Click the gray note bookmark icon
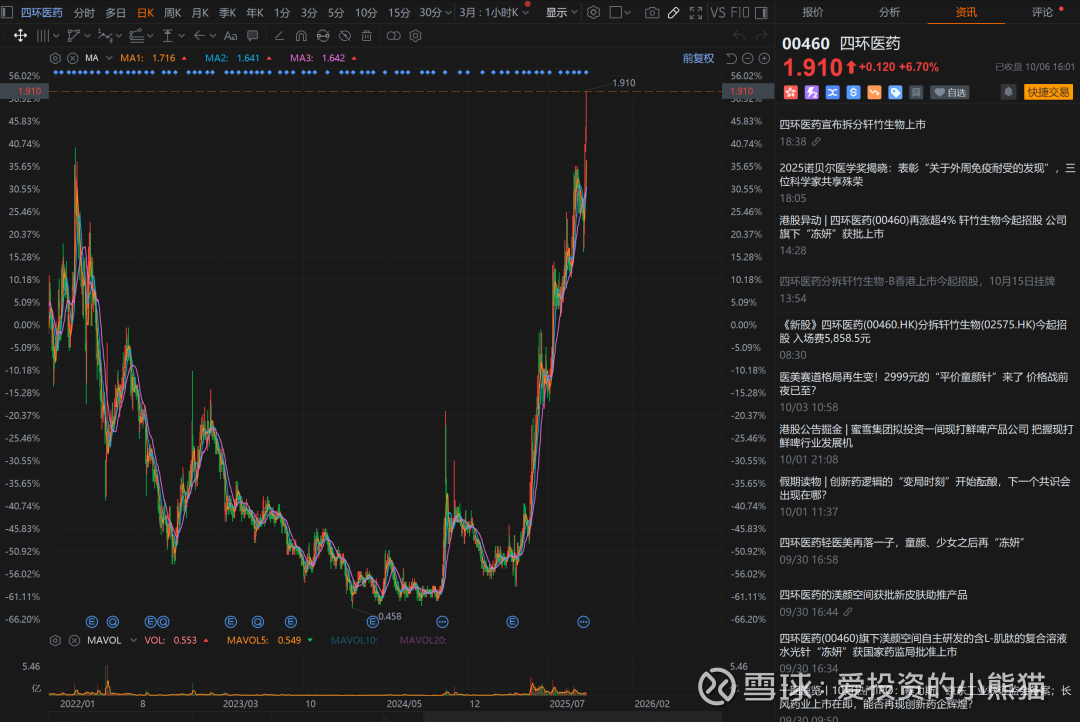1080x722 pixels. 915,92
